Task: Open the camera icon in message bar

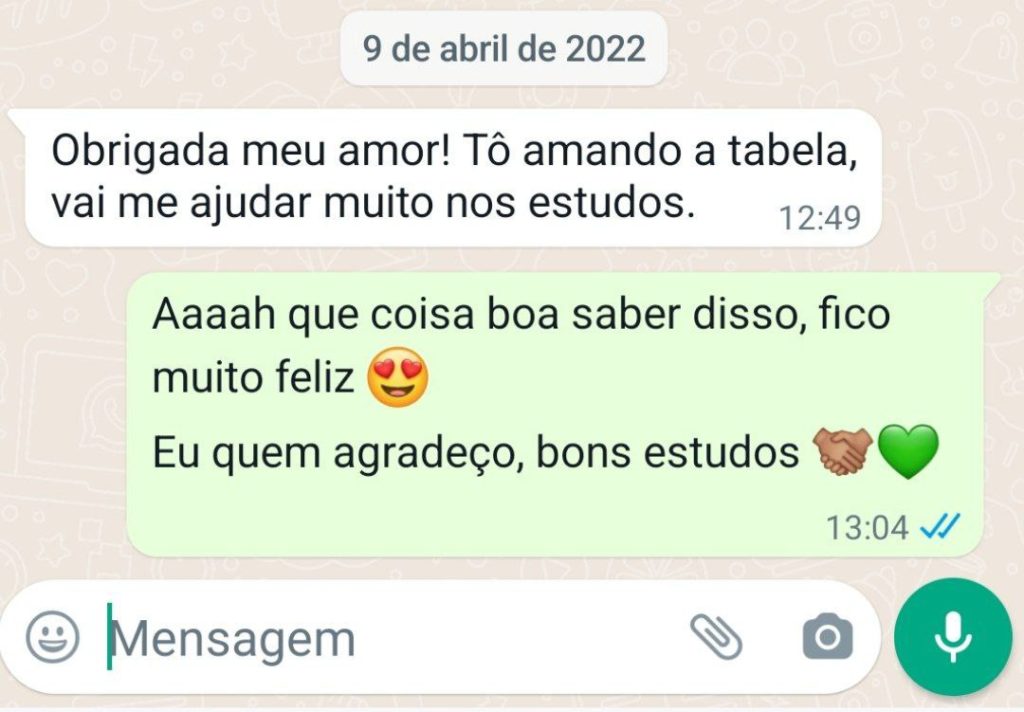Action: (827, 636)
